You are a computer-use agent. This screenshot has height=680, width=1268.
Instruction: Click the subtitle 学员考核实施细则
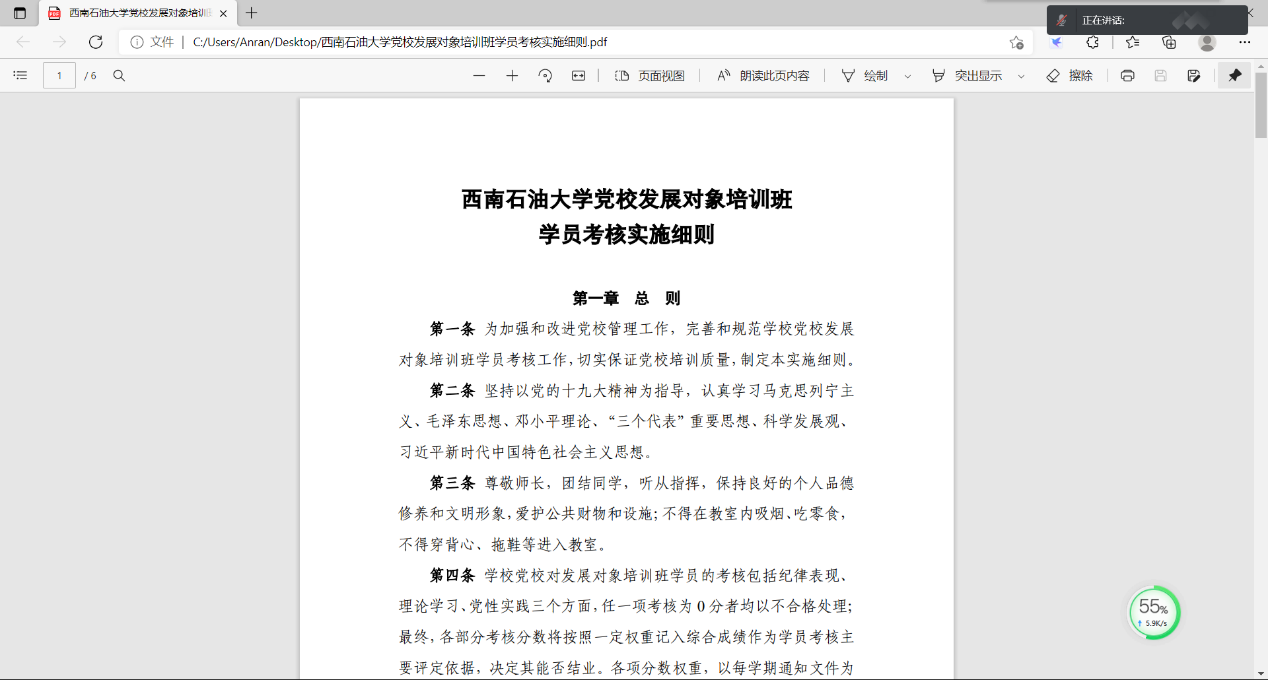(627, 235)
